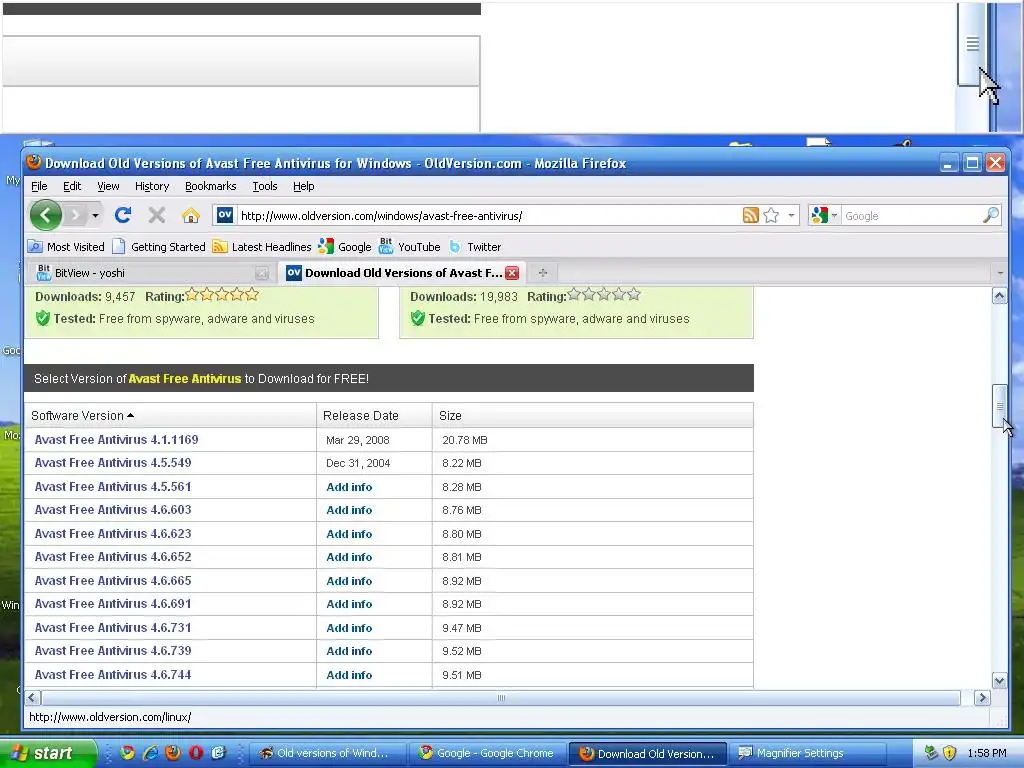The image size is (1024, 768).
Task: Close the BitView - yoshi tab
Action: click(x=262, y=273)
